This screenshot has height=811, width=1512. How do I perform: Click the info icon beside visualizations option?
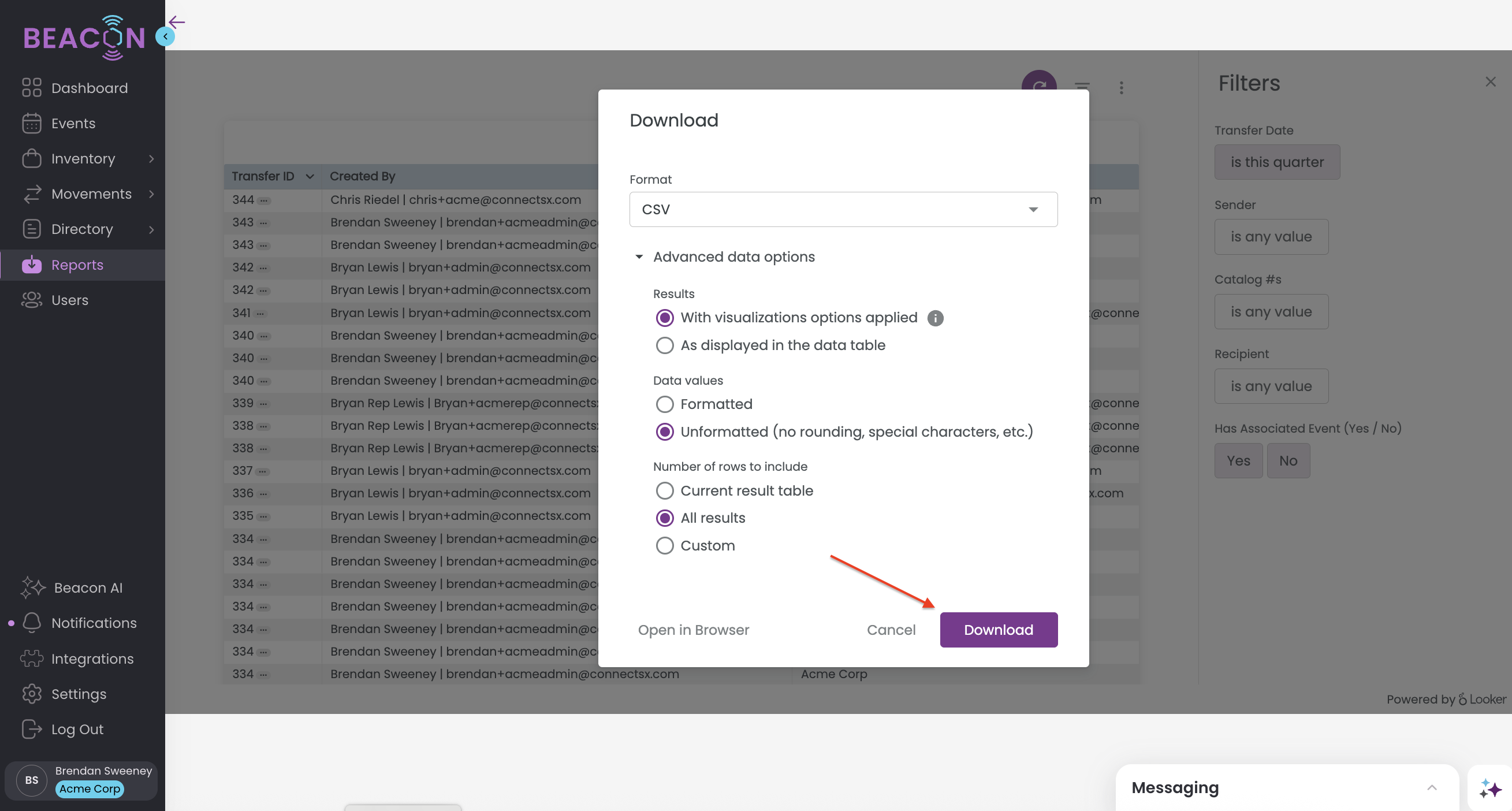[935, 318]
